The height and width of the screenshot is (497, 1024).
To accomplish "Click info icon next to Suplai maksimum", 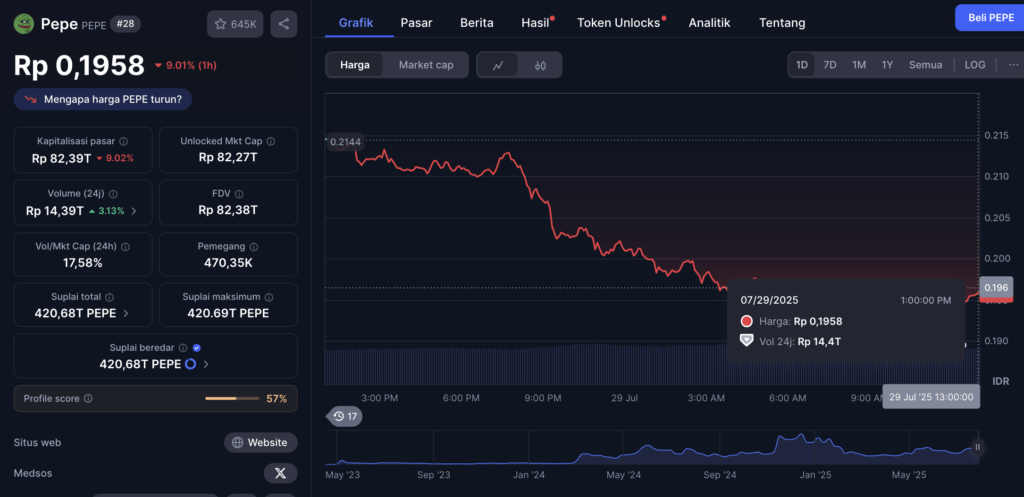I will [270, 297].
